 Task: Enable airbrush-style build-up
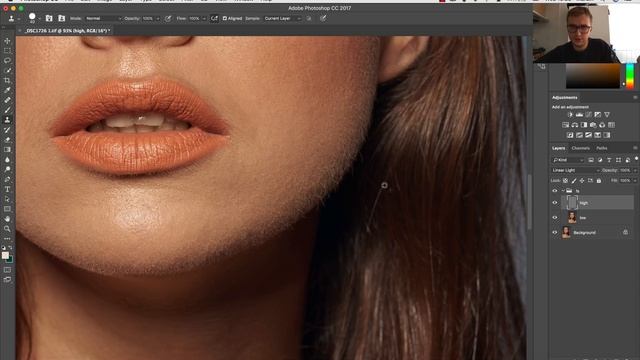pos(214,18)
